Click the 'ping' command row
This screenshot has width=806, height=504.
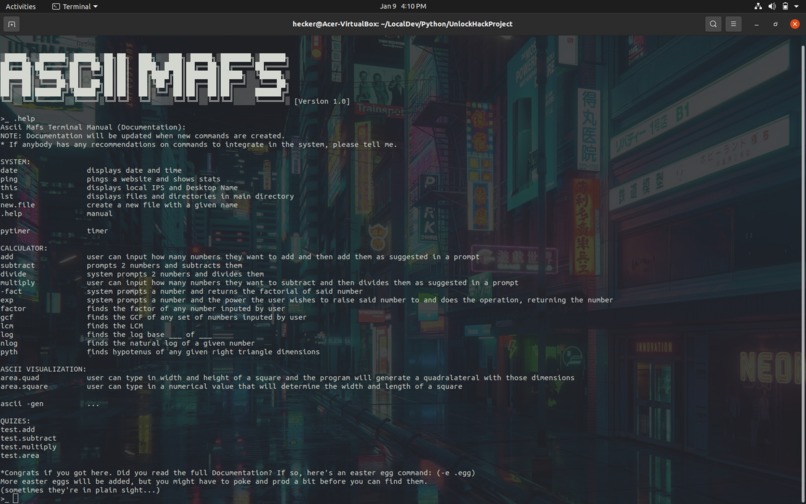[110, 179]
